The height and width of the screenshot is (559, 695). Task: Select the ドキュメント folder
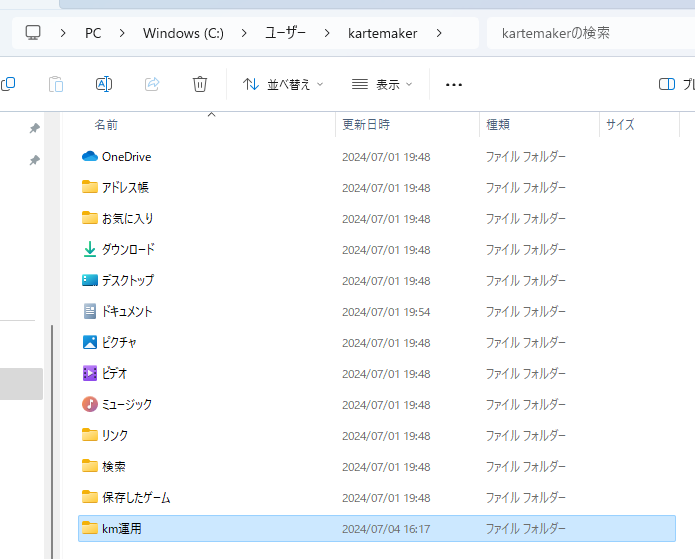[x=126, y=311]
